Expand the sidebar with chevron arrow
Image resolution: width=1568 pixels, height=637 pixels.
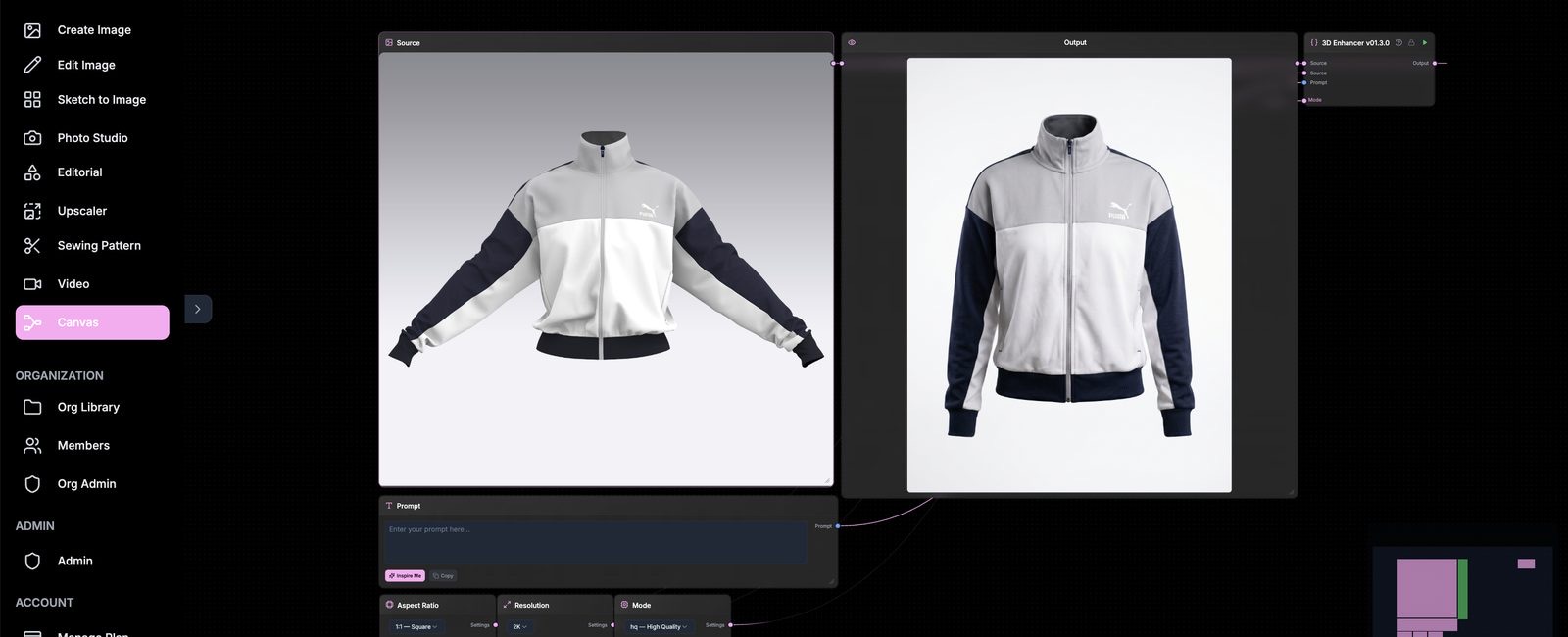[x=198, y=310]
